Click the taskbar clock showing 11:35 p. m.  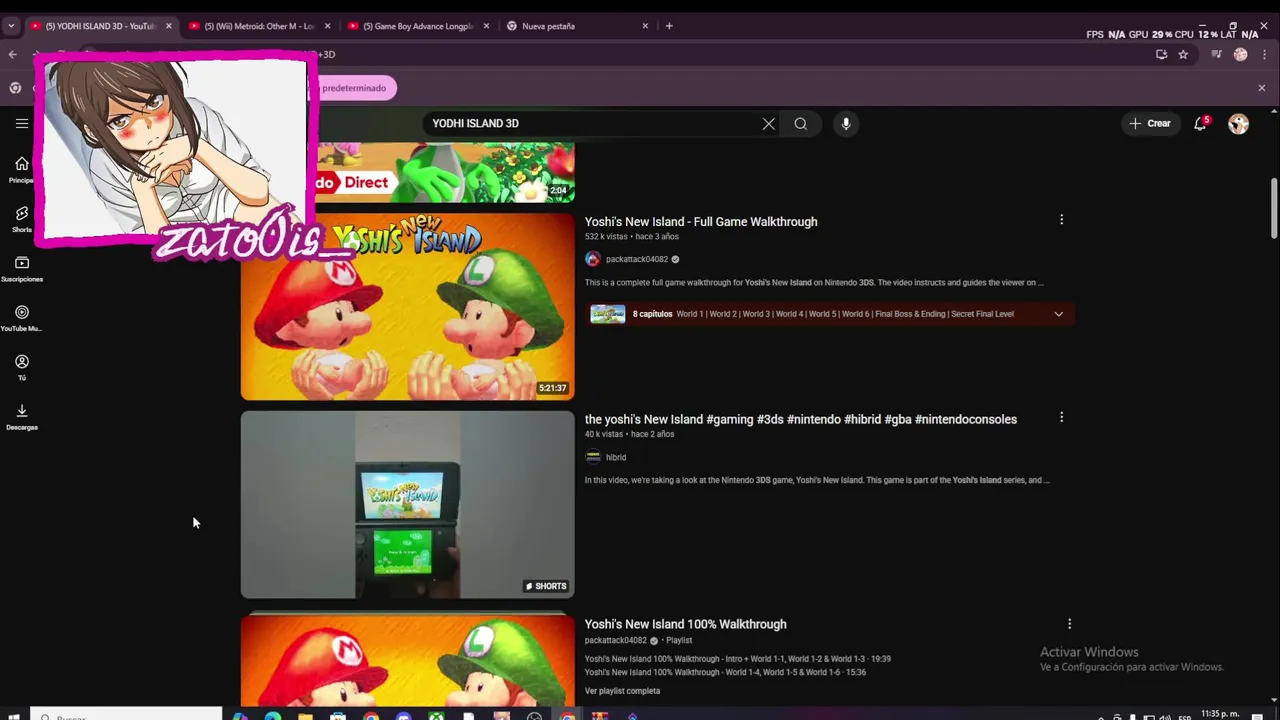click(1220, 715)
